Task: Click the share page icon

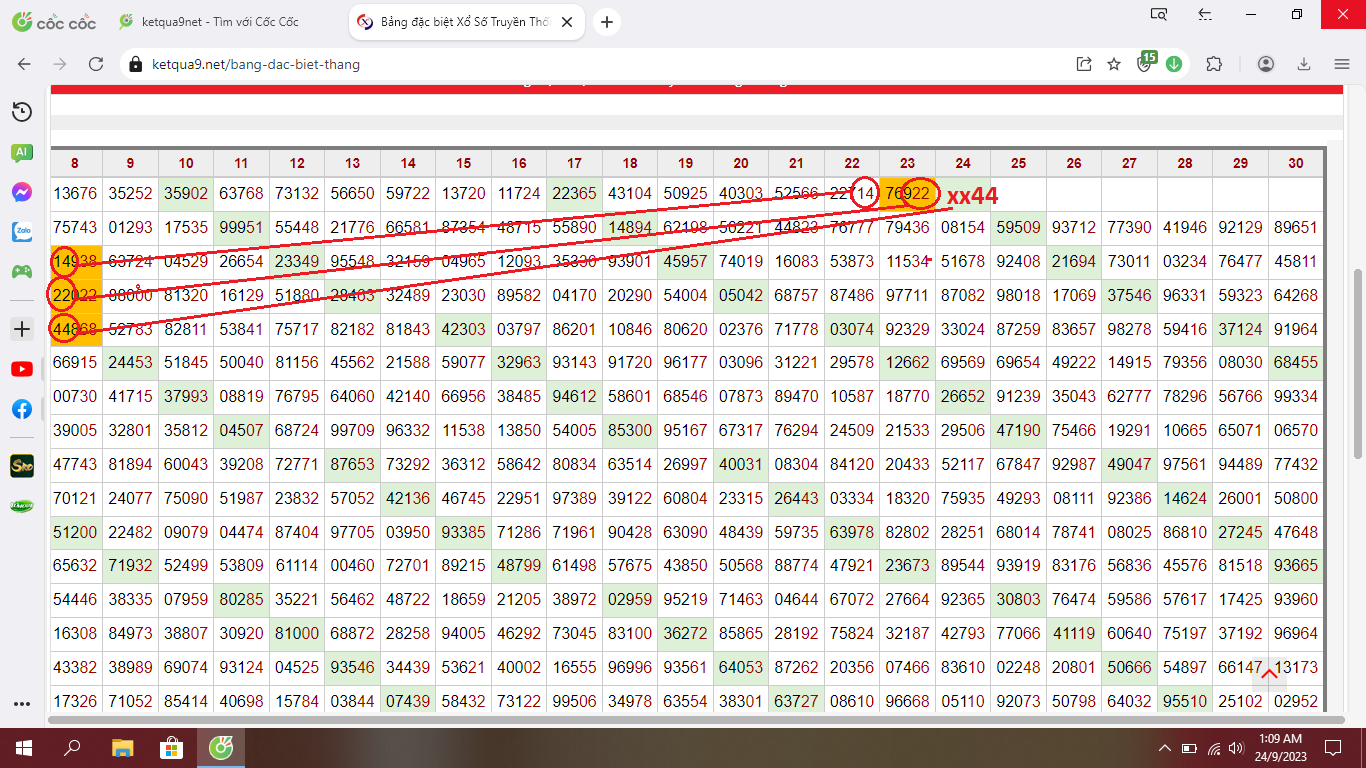Action: coord(1084,64)
